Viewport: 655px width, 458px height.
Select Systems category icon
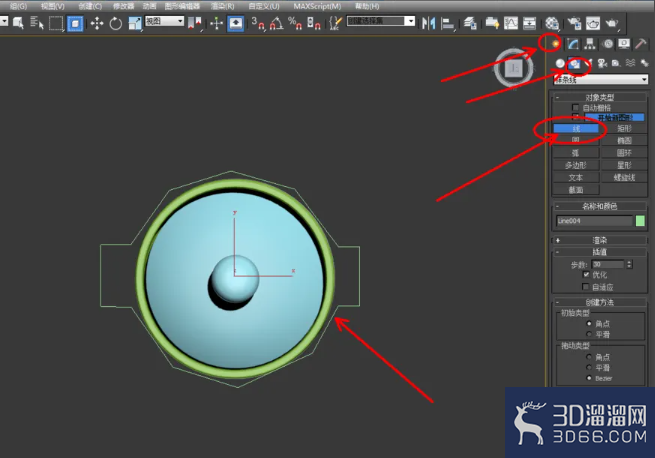(645, 64)
